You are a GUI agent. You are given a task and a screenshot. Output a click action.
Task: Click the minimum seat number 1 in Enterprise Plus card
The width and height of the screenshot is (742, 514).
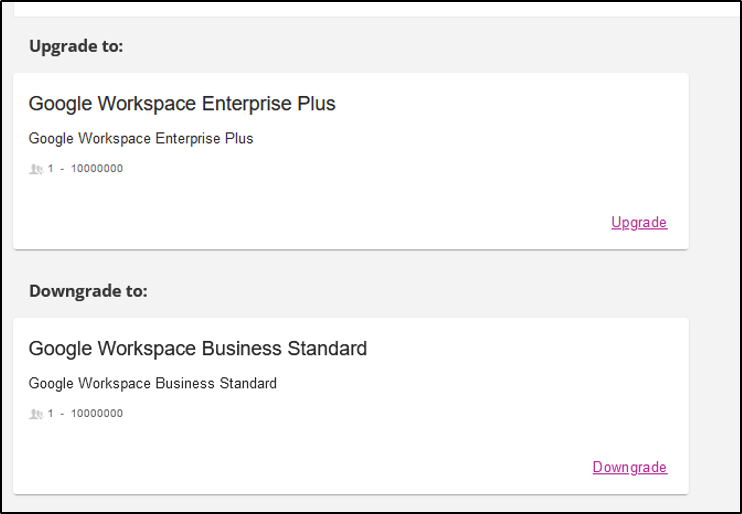tap(51, 168)
